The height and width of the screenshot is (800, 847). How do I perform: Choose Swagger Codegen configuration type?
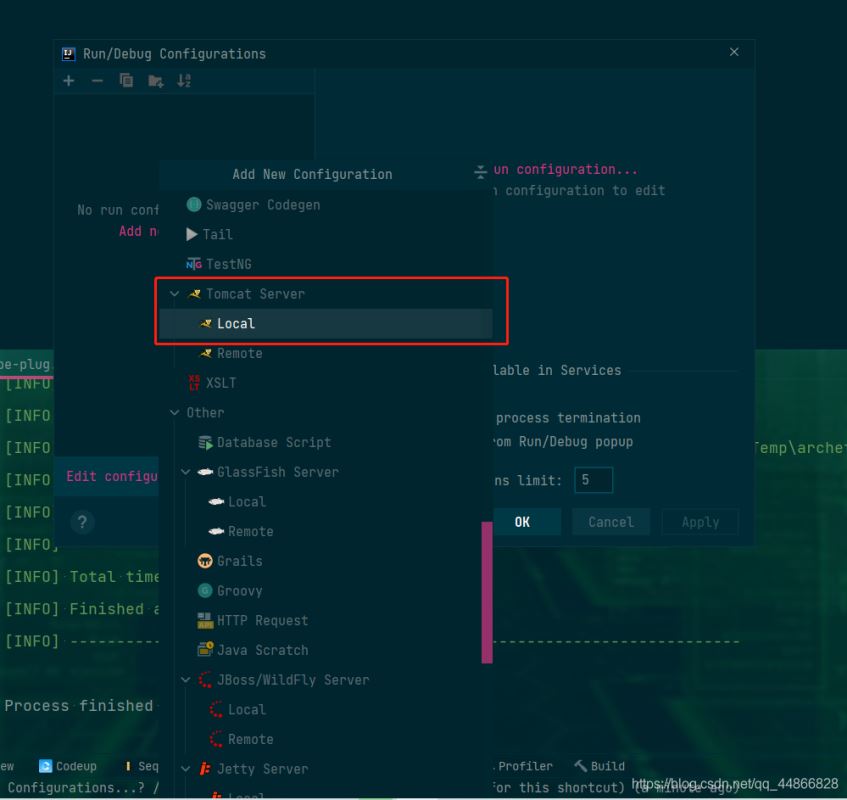[326, 205]
